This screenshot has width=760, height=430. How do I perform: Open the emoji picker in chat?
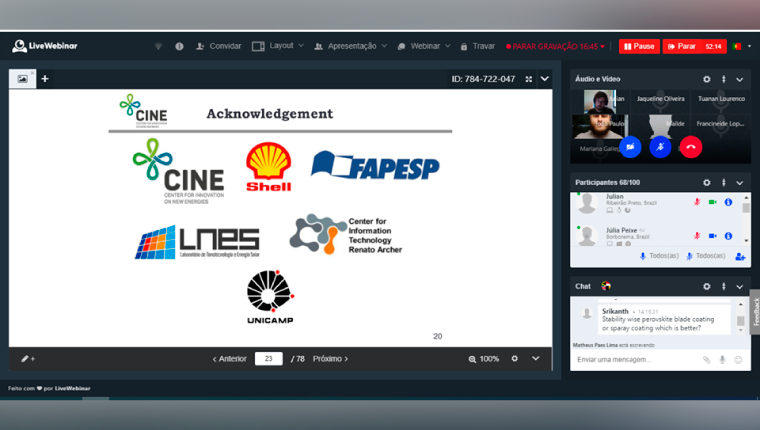click(738, 360)
